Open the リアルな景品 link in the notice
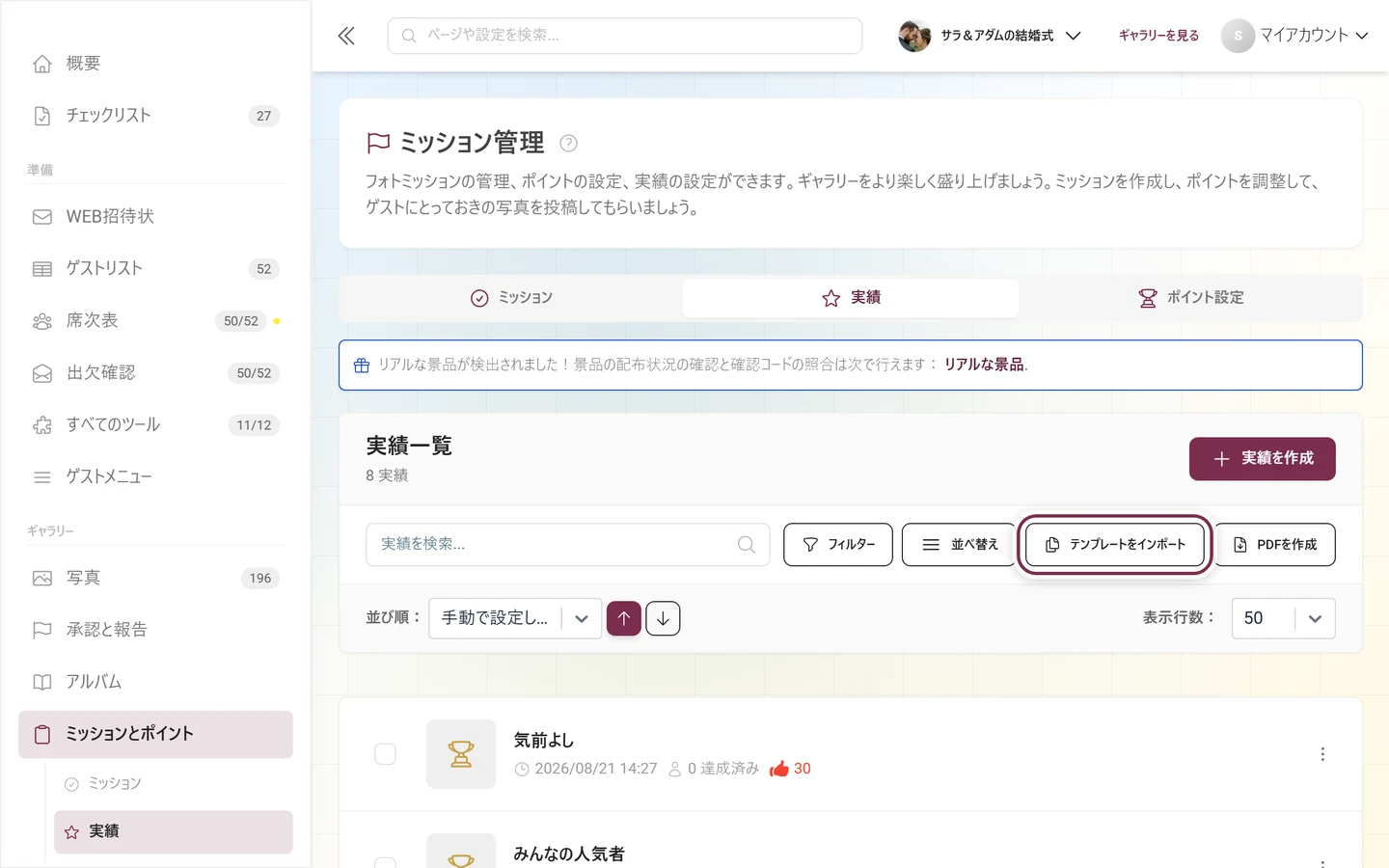Screen dimensions: 1389x868 [x=984, y=365]
